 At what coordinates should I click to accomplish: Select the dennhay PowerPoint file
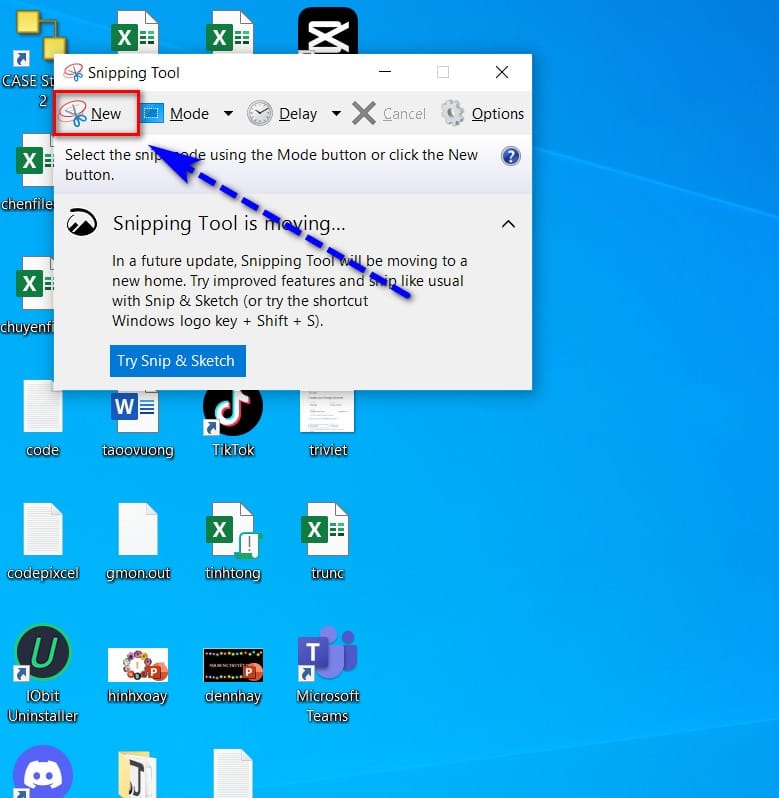point(233,665)
